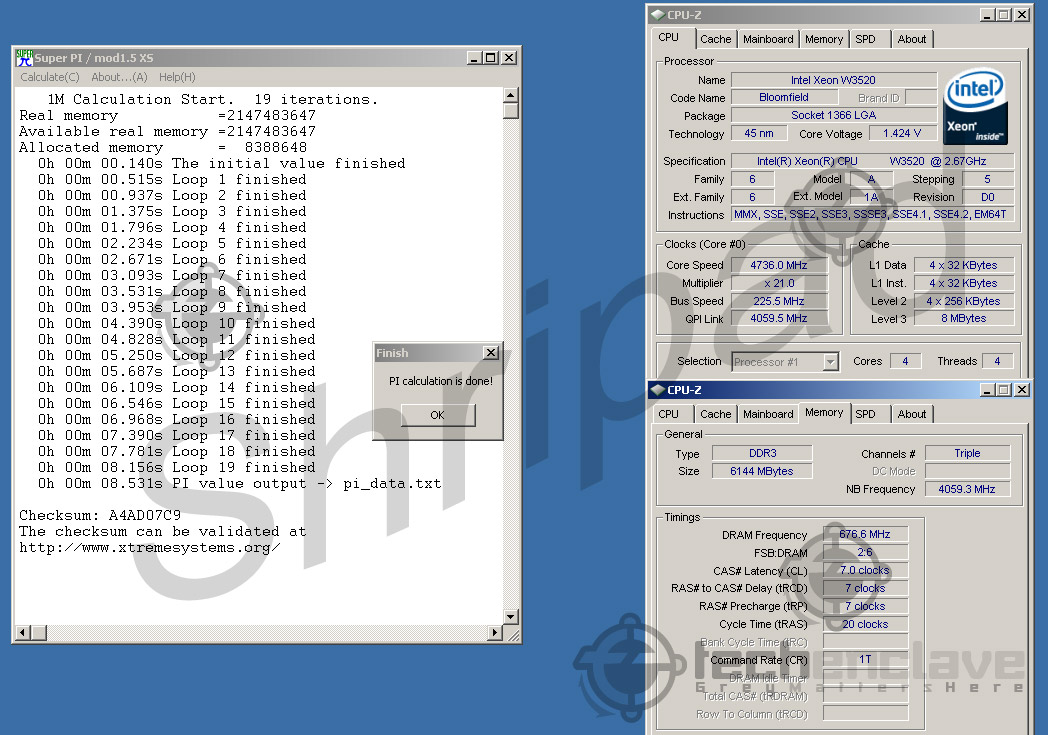The width and height of the screenshot is (1048, 735).
Task: Switch to Mainboard tab in lower CPU-Z
Action: pyautogui.click(x=768, y=414)
